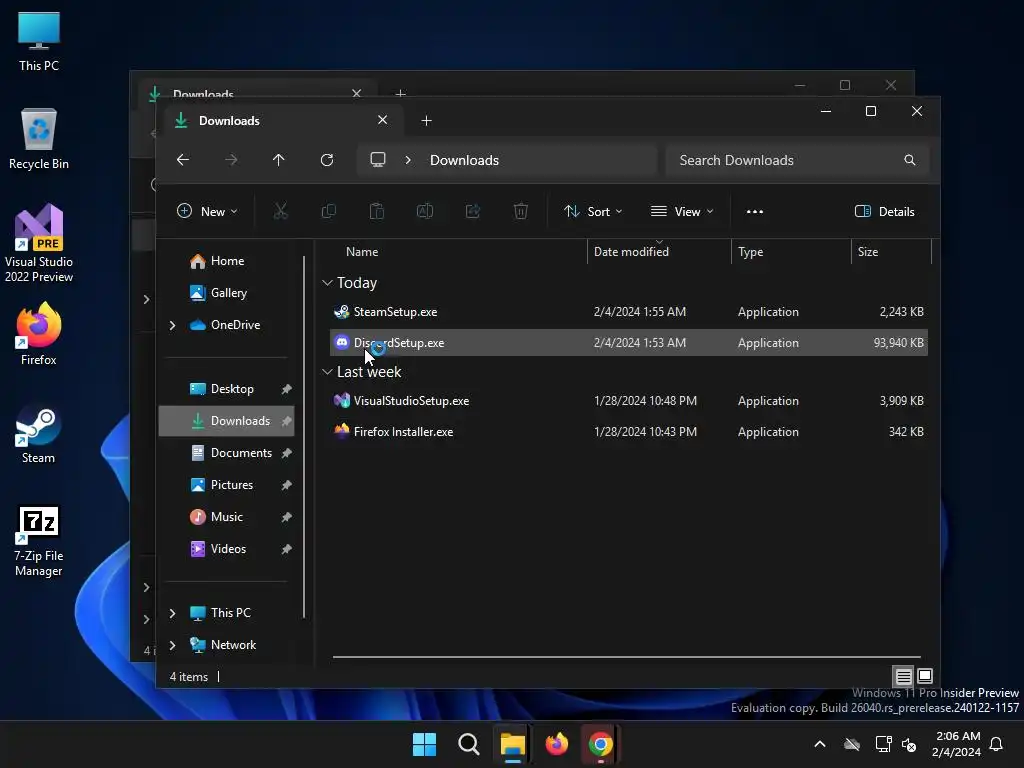Viewport: 1024px width, 768px height.
Task: Select the Firefox desktop shortcut
Action: pos(39,334)
